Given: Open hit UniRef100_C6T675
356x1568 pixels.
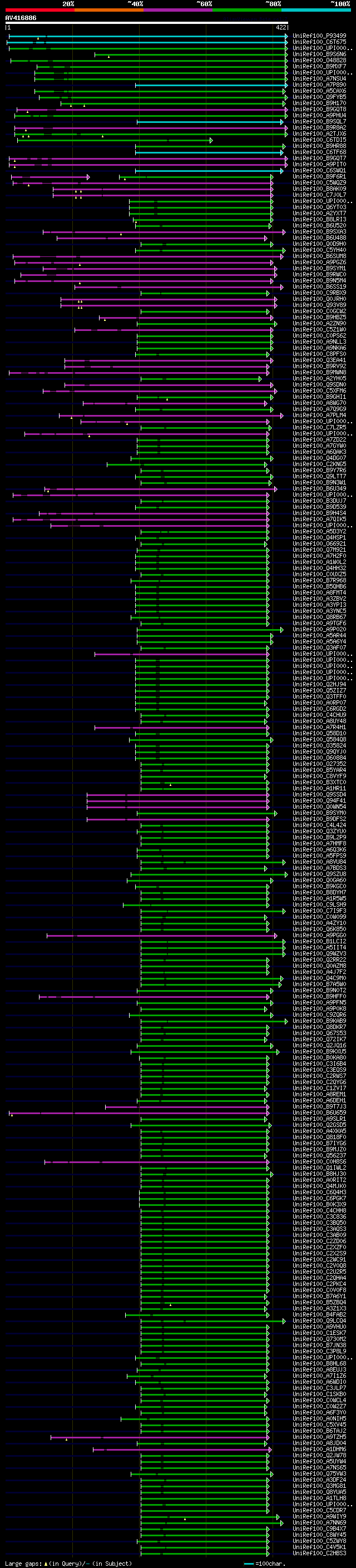Looking at the screenshot, I should pos(319,42).
